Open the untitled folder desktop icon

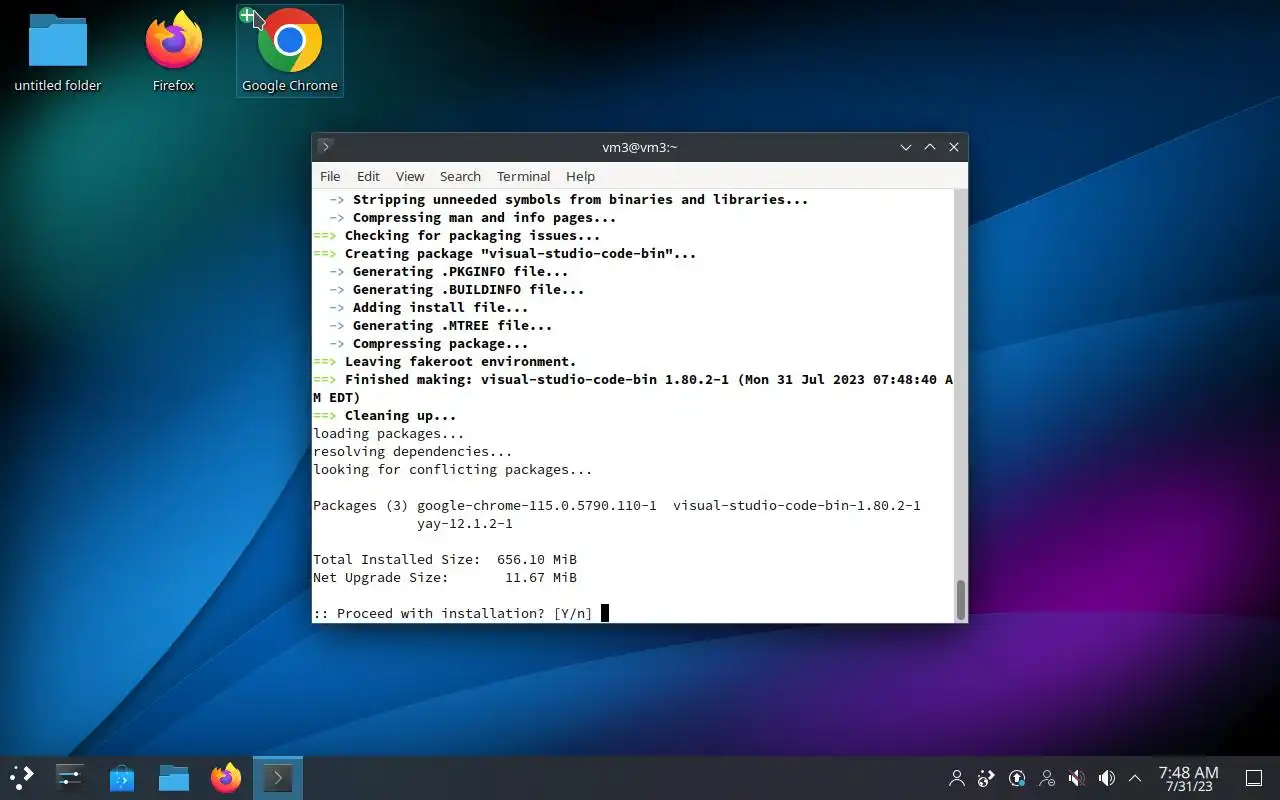(58, 52)
